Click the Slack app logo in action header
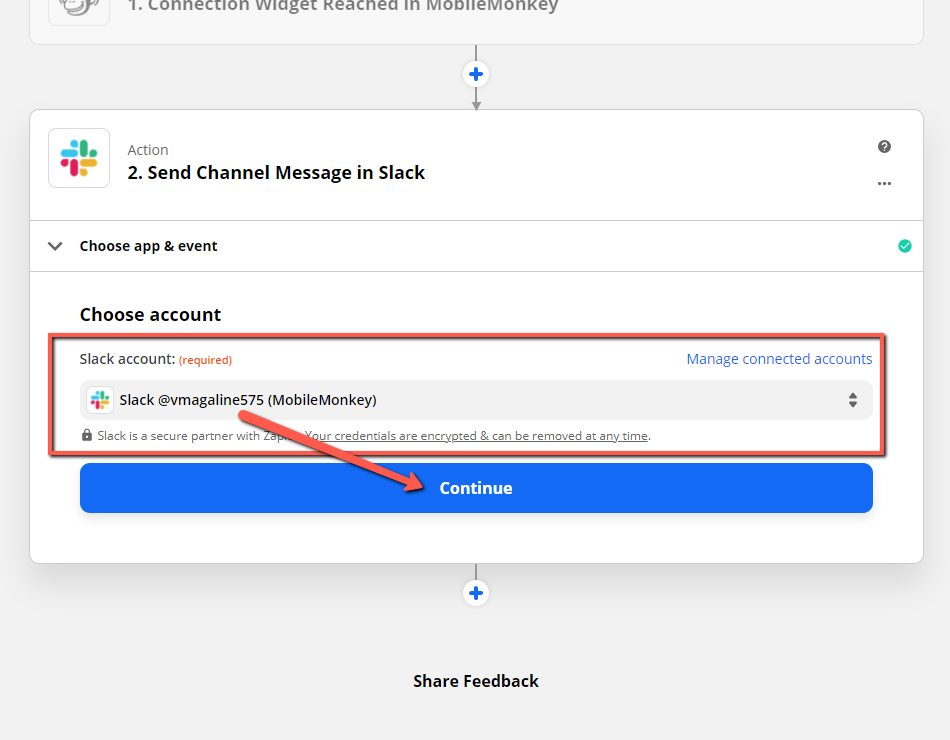 [x=79, y=158]
